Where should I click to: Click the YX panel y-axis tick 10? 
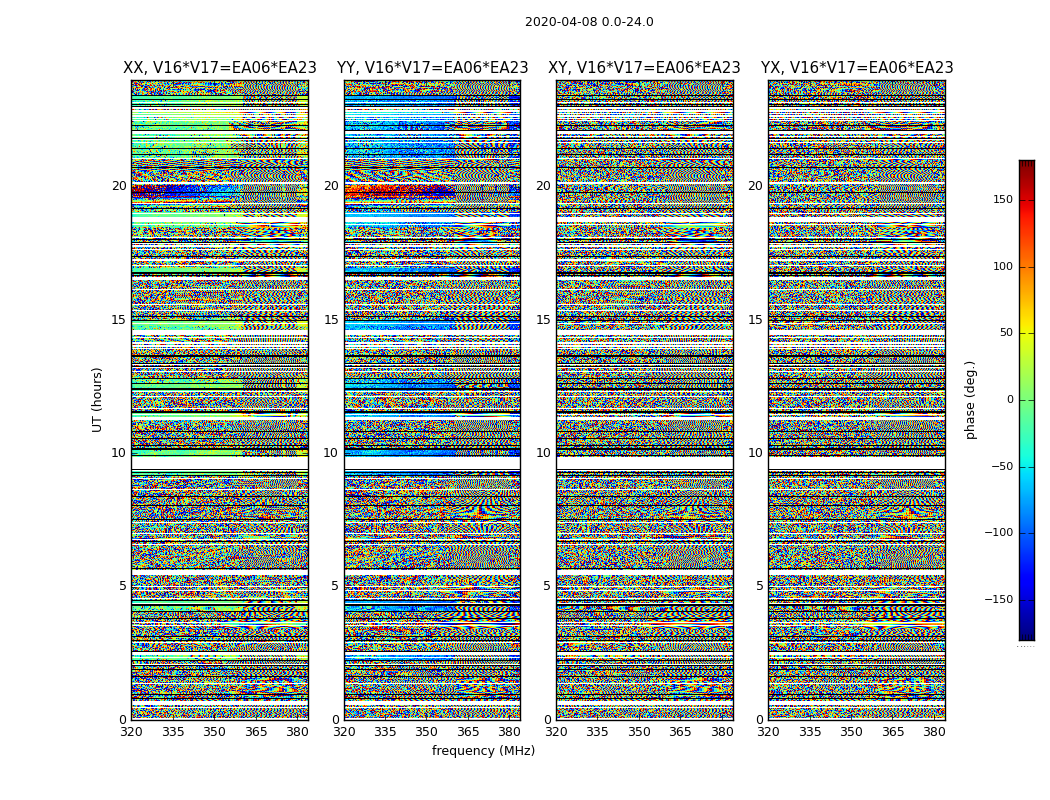pos(756,453)
